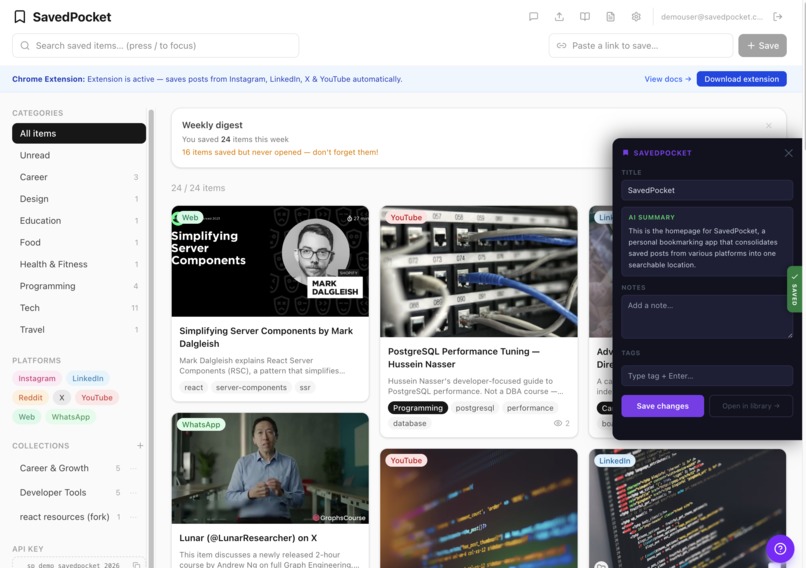This screenshot has height=568, width=806.
Task: Click the magnifier icon in search box
Action: point(25,46)
